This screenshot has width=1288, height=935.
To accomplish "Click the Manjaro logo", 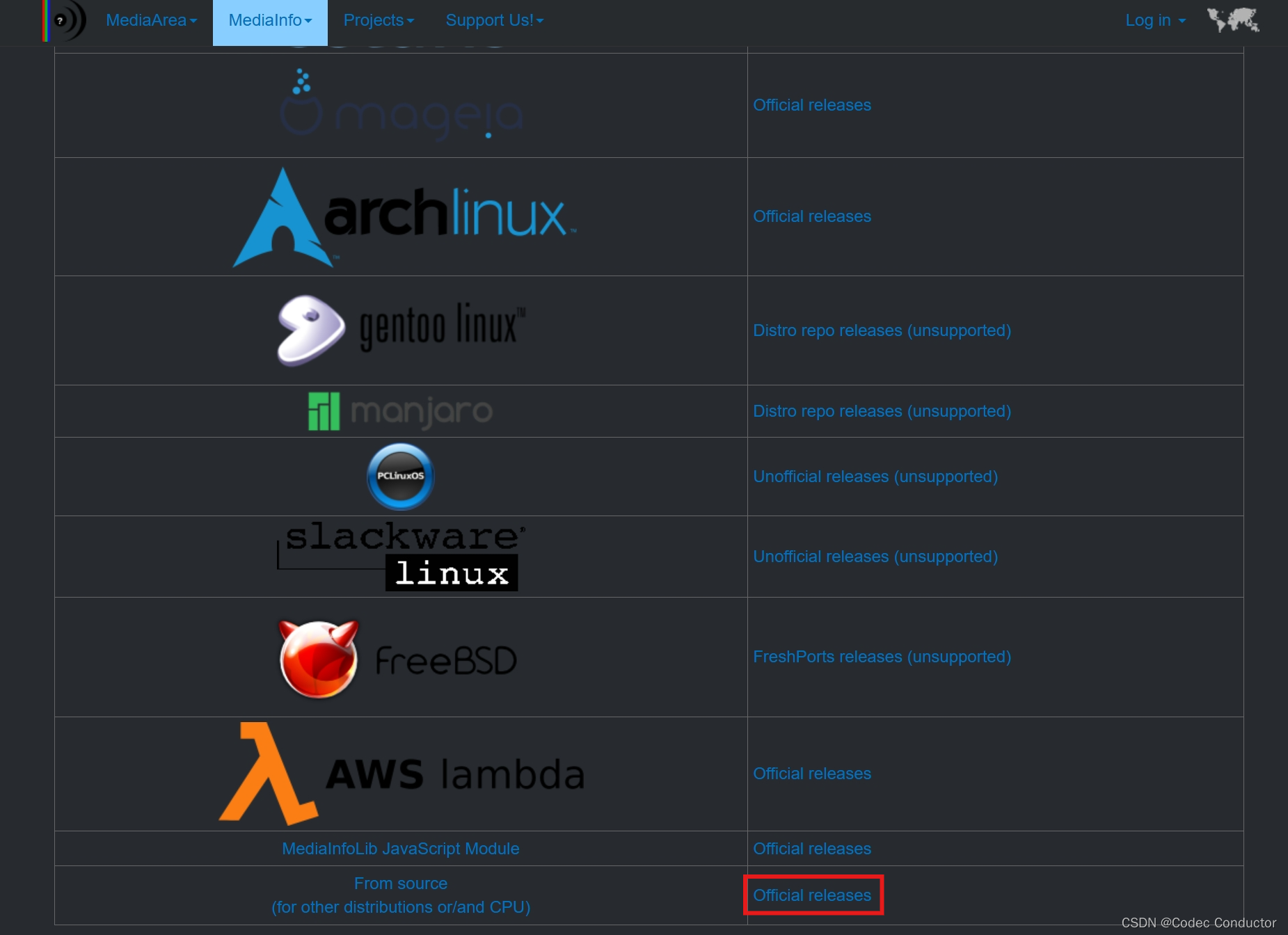I will pyautogui.click(x=401, y=411).
